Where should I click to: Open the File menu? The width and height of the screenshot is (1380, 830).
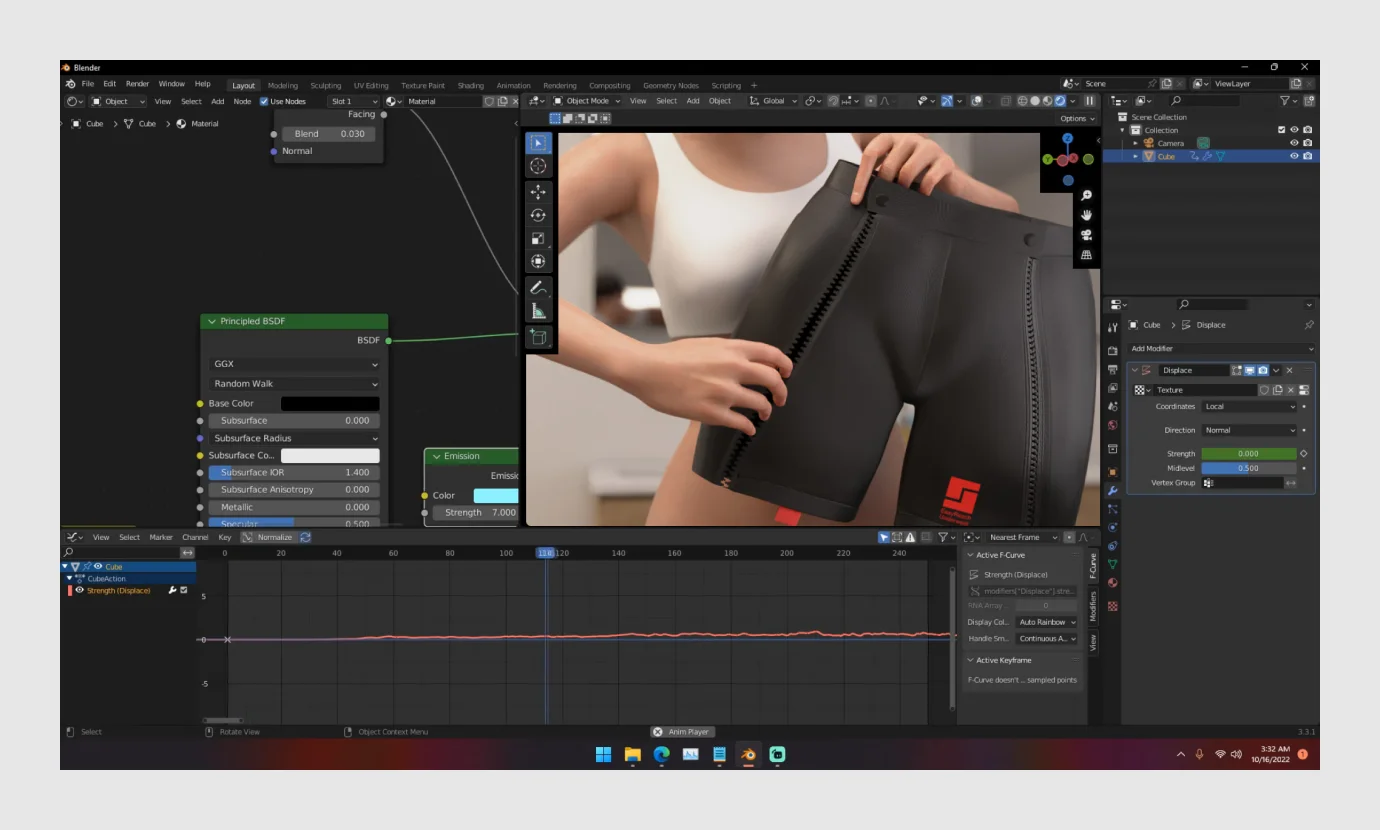coord(88,84)
